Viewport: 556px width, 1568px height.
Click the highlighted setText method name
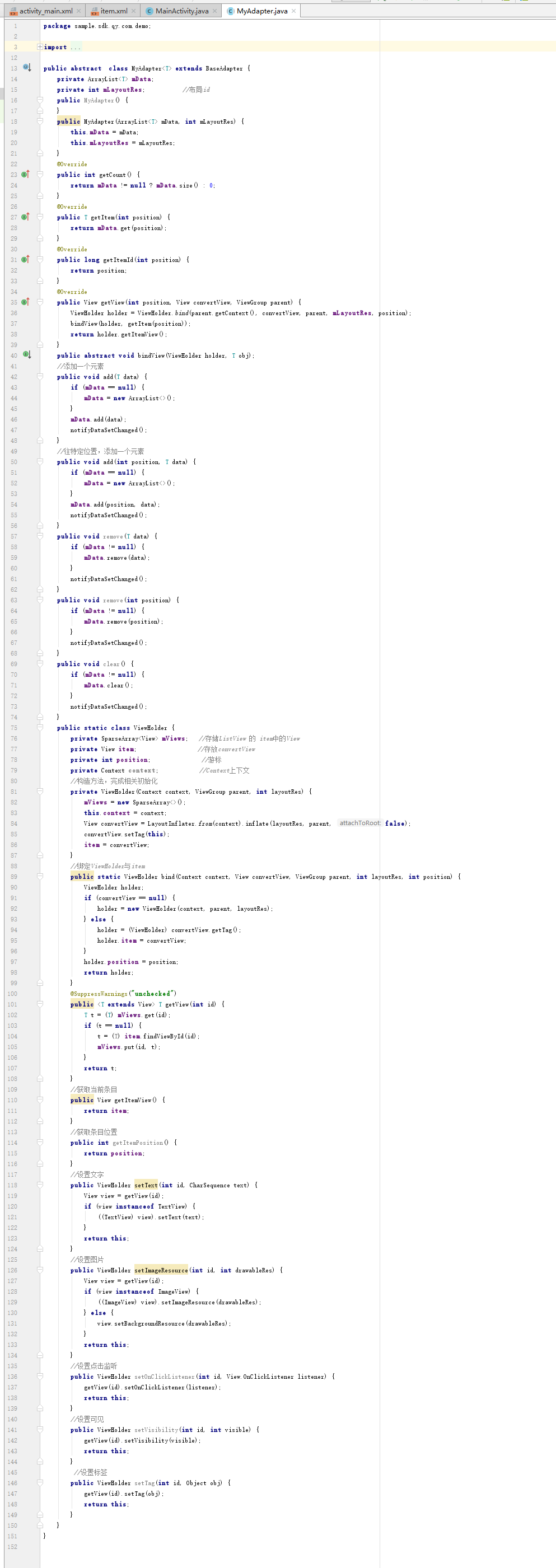[146, 1185]
